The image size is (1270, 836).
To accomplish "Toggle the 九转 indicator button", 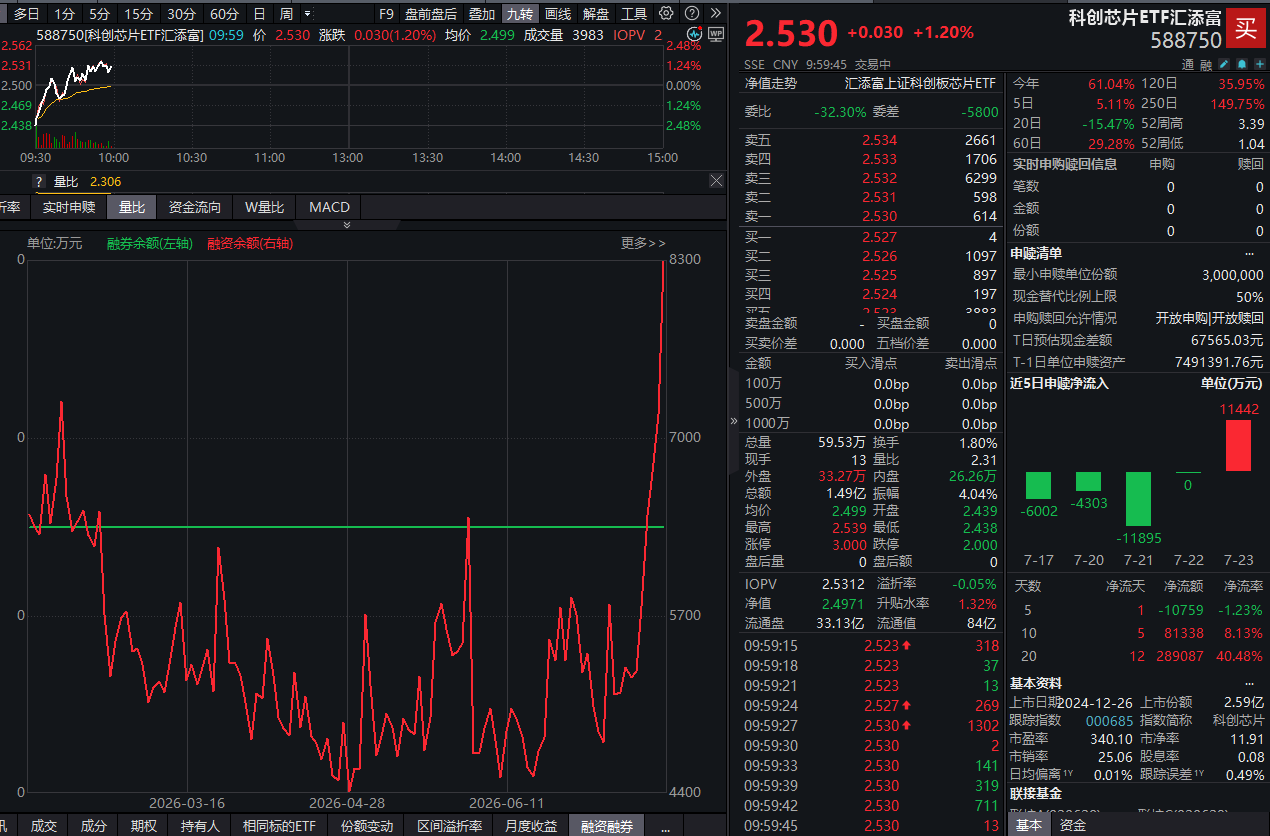I will click(519, 14).
